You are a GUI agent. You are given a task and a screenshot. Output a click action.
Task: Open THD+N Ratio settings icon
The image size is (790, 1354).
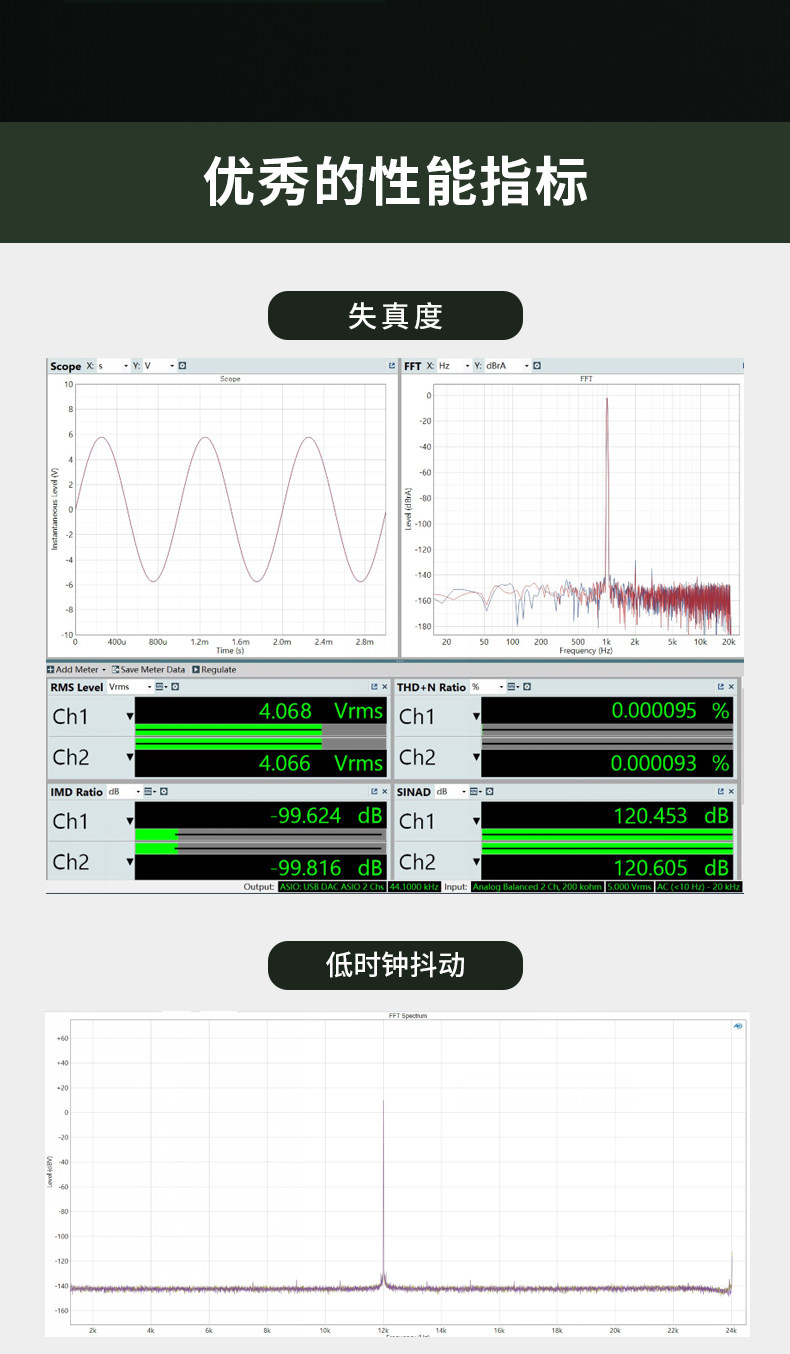[527, 687]
